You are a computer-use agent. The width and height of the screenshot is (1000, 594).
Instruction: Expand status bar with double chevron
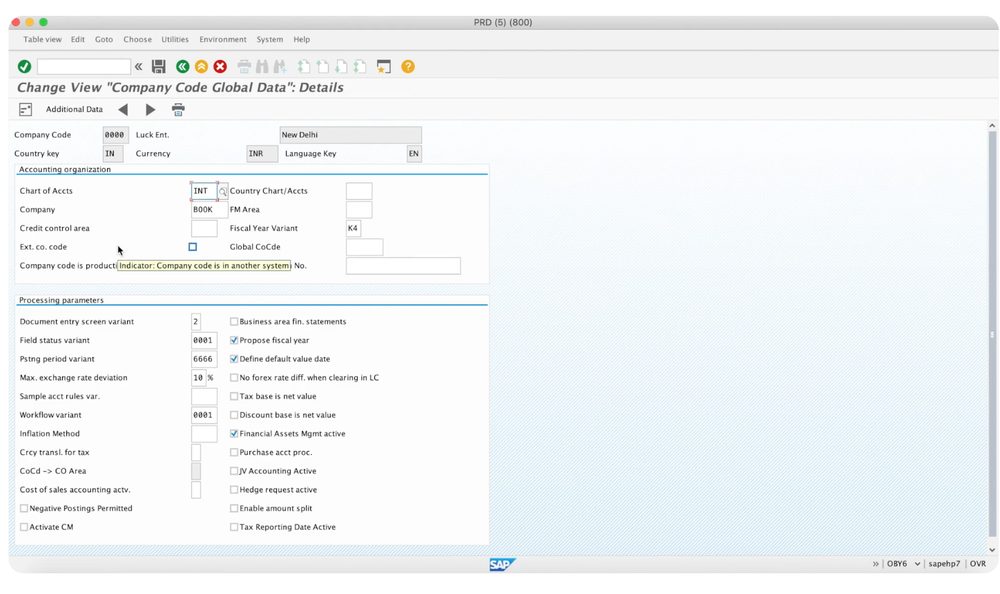pyautogui.click(x=876, y=564)
